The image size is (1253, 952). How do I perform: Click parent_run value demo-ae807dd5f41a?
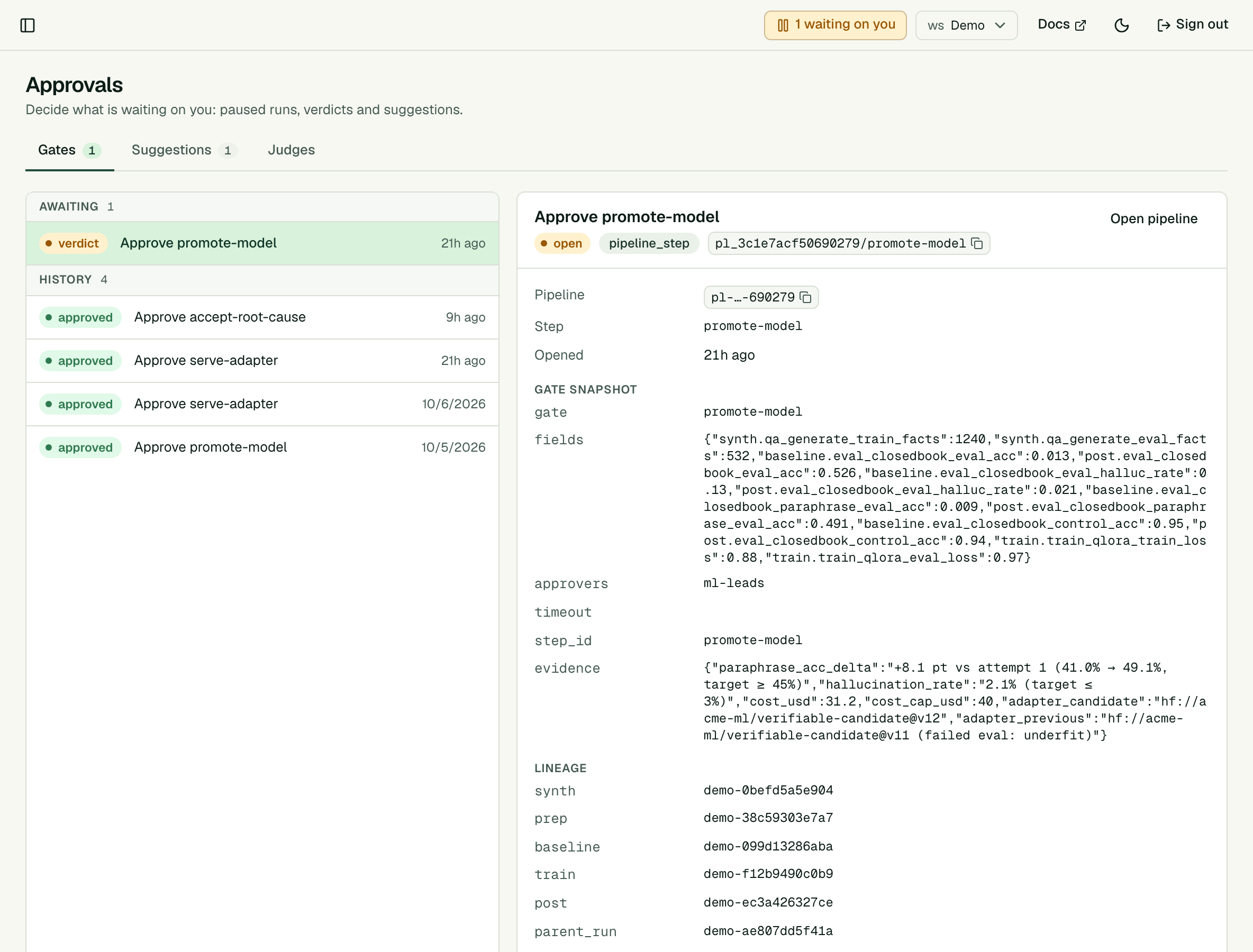768,931
